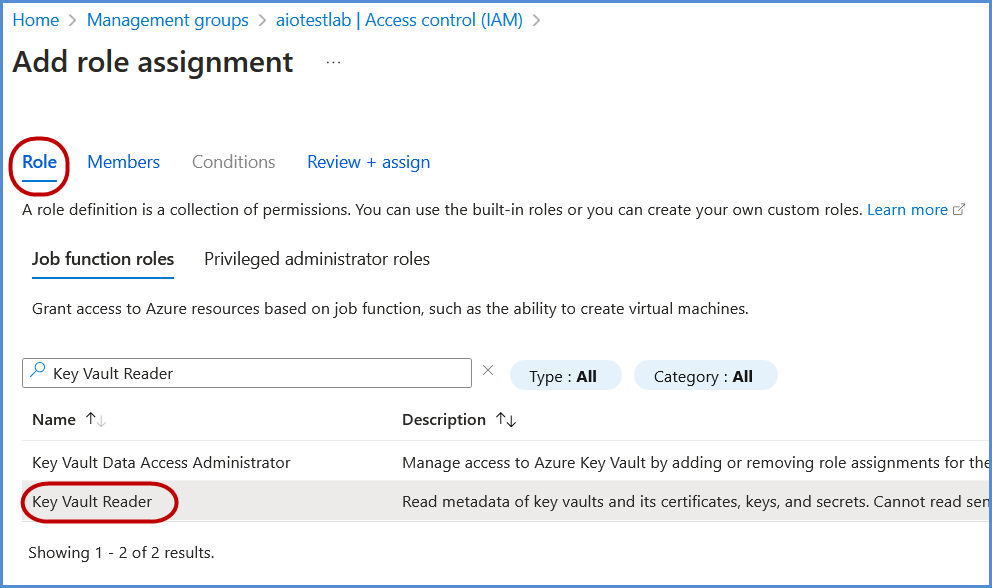Sort by Description column arrows
Image resolution: width=992 pixels, height=588 pixels.
point(506,420)
